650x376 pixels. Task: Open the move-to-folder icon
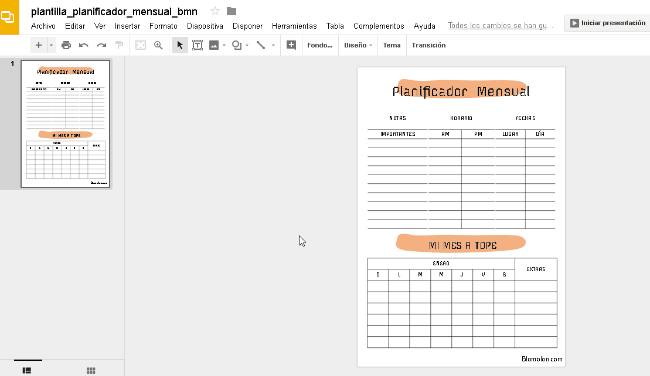pos(231,11)
